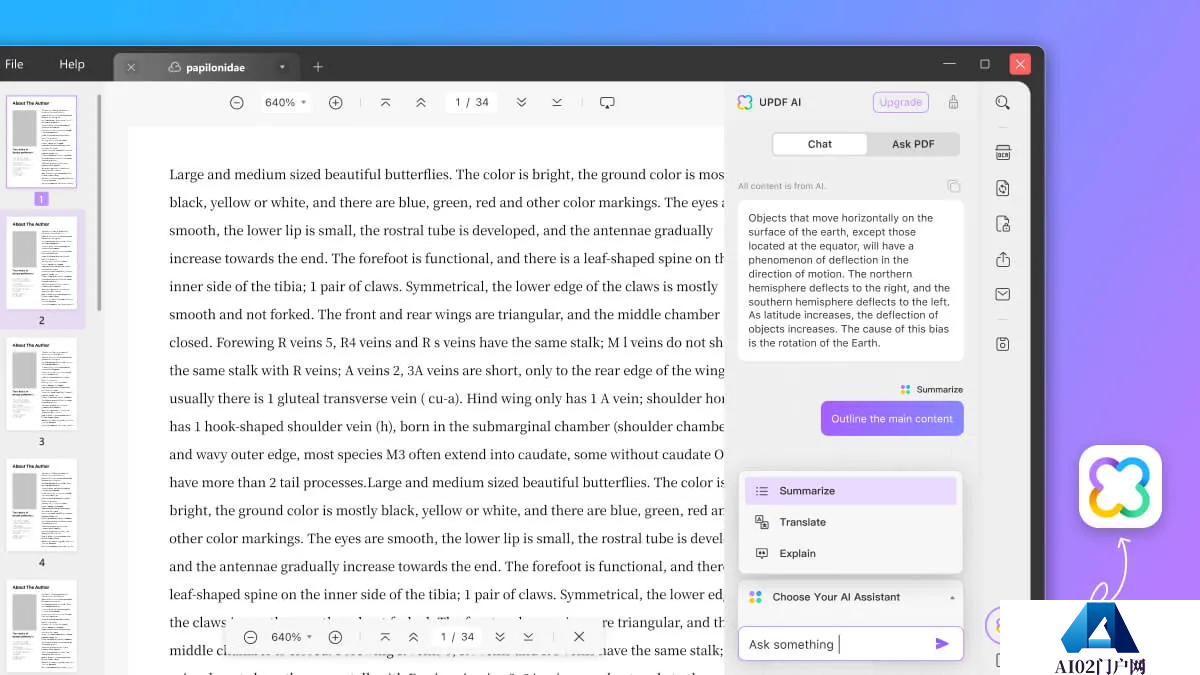Select page 3 thumbnail

click(41, 385)
